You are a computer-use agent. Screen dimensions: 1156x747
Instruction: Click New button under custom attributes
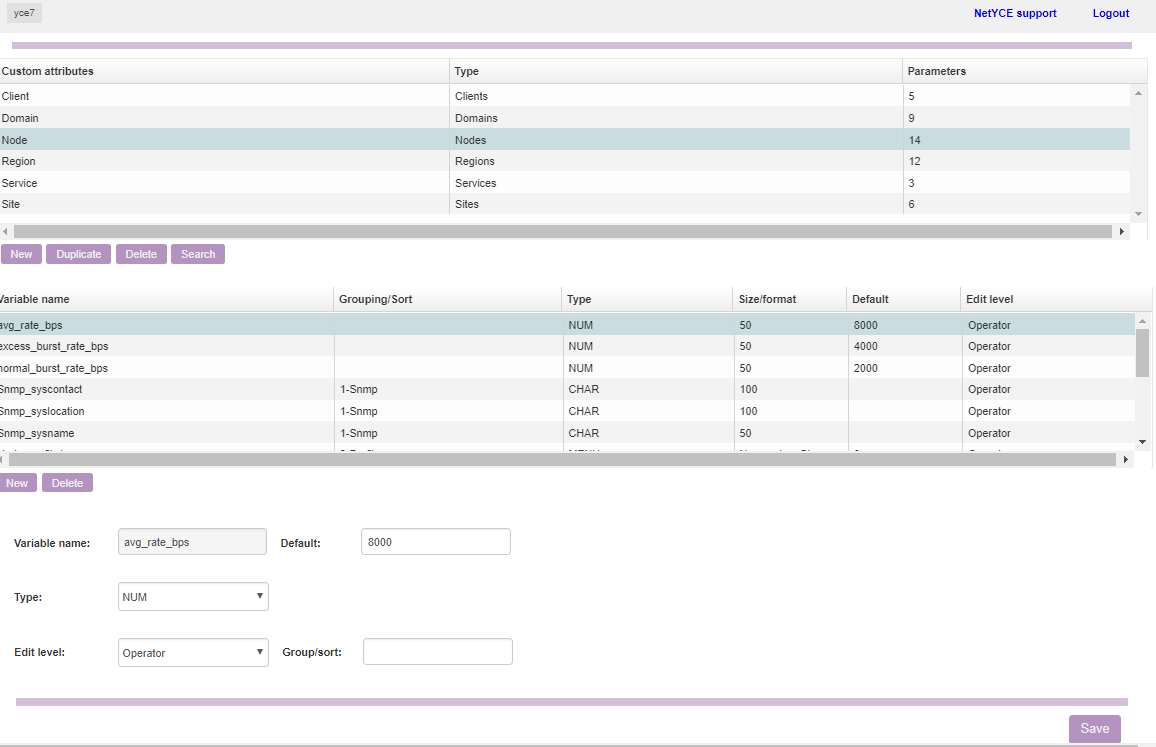coord(21,254)
